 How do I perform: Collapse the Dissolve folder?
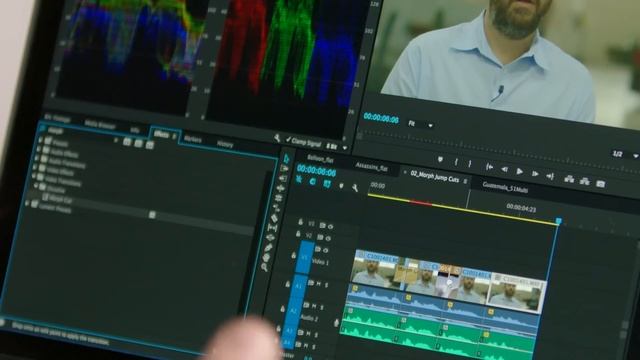click(x=36, y=186)
